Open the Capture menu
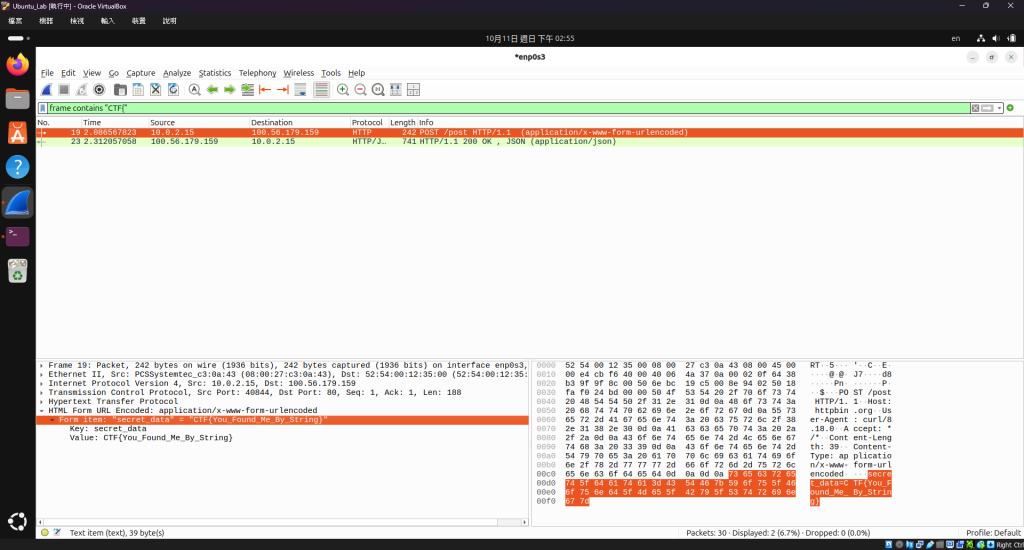 point(140,73)
